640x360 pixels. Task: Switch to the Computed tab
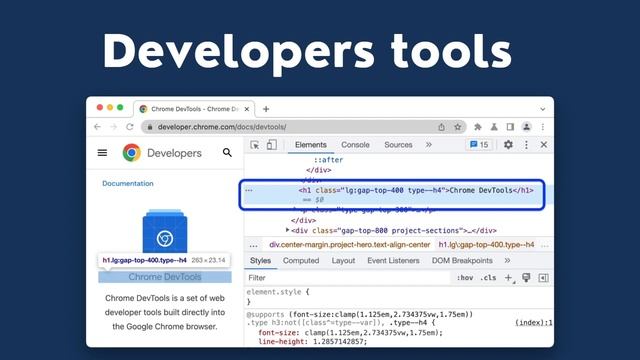coord(301,260)
